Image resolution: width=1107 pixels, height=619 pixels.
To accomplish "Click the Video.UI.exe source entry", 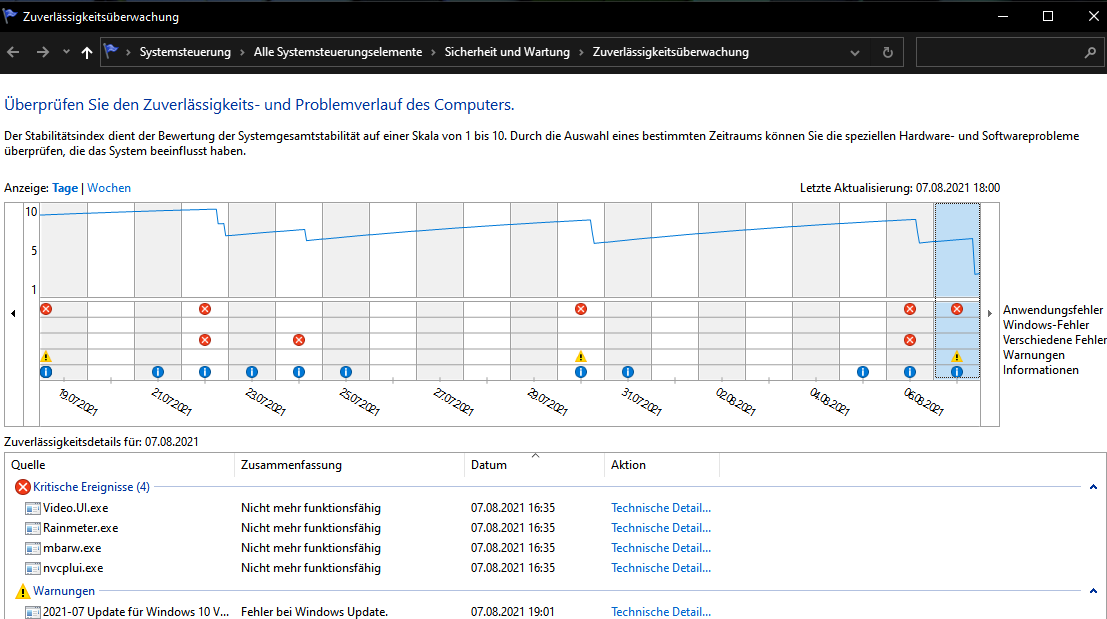I will point(76,508).
